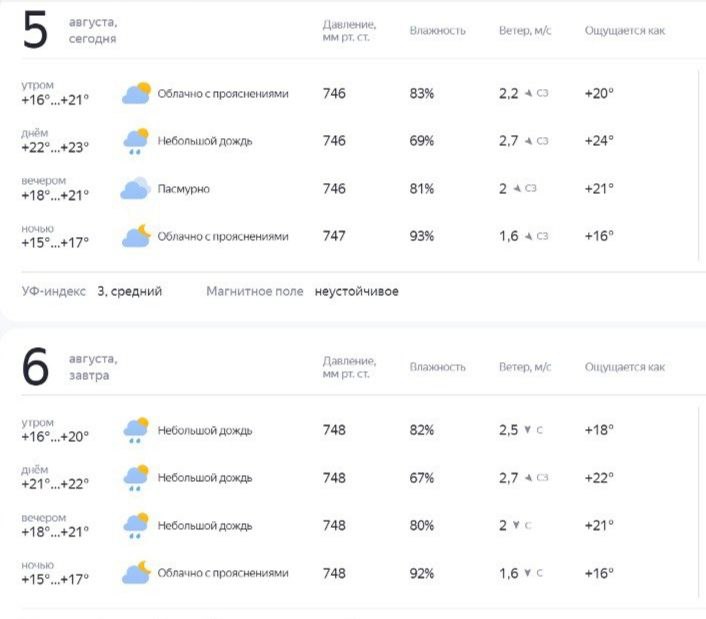Click today's Ощущается как column header
Screen dimensions: 706x619
[x=625, y=31]
